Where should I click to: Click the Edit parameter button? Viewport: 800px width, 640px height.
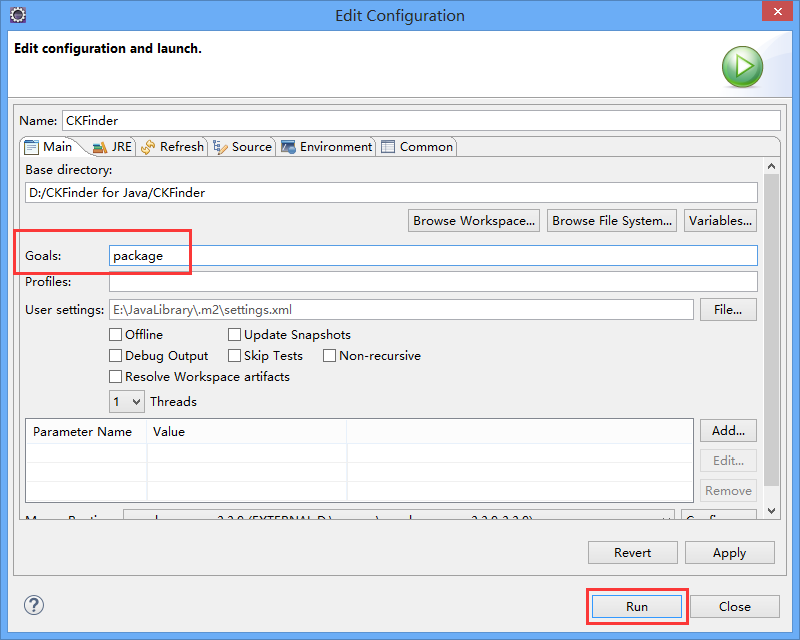pyautogui.click(x=728, y=461)
